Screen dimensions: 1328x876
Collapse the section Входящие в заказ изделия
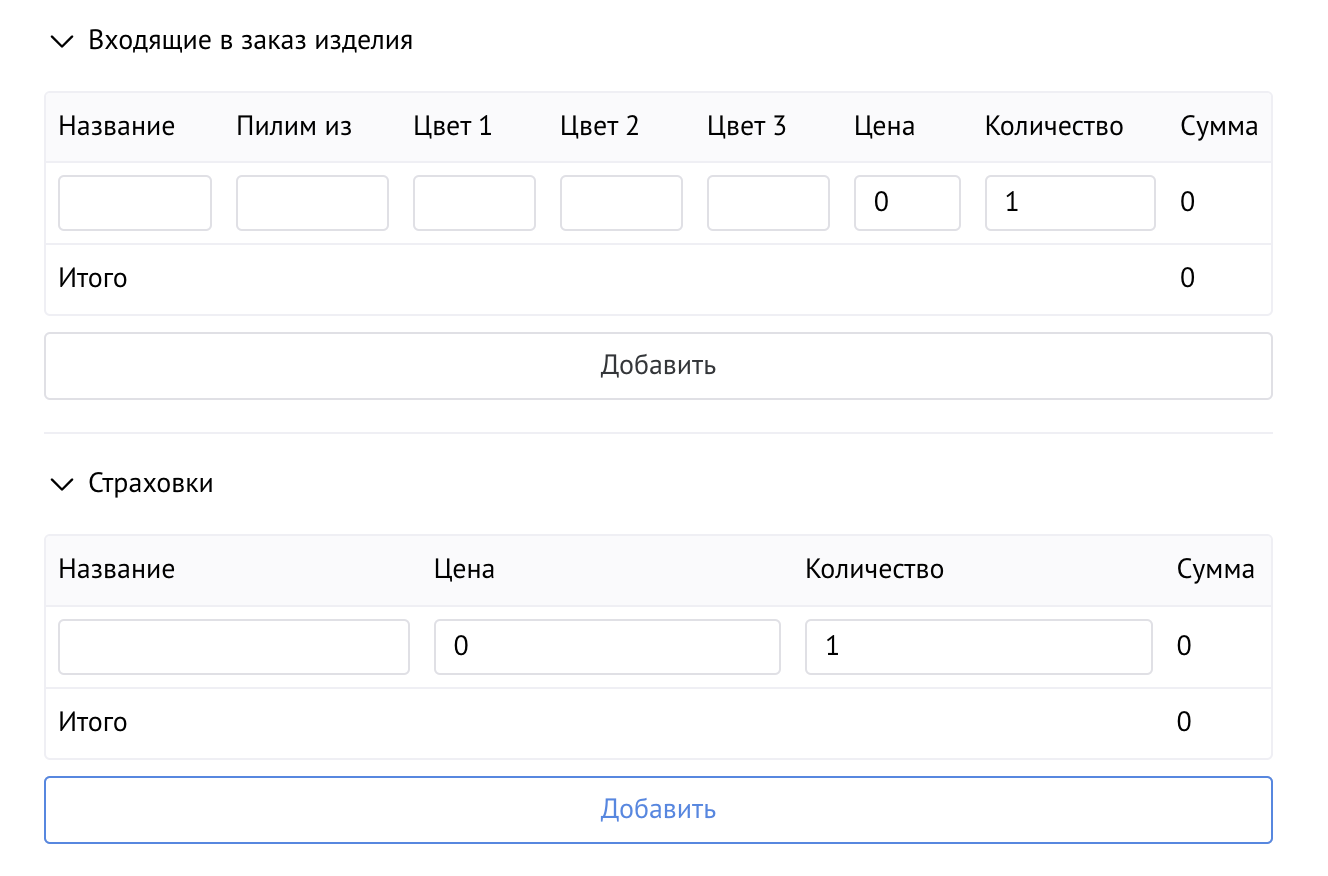click(x=62, y=41)
